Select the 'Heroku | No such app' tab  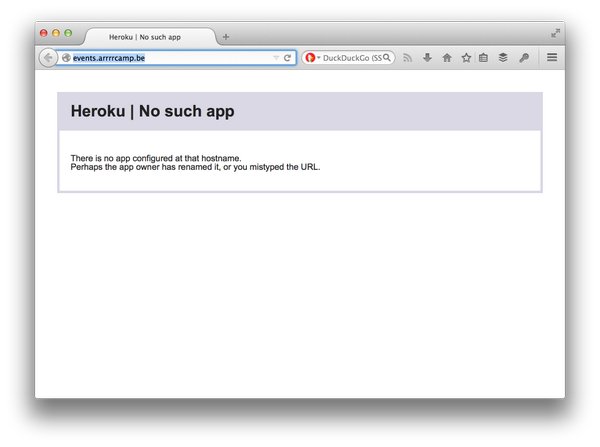point(149,37)
